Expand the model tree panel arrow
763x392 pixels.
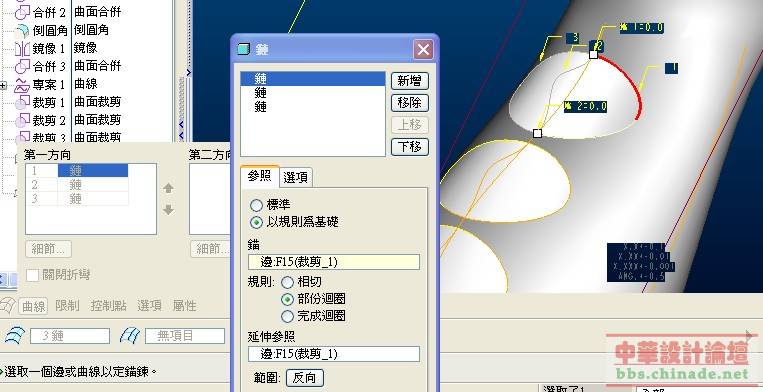(188, 72)
